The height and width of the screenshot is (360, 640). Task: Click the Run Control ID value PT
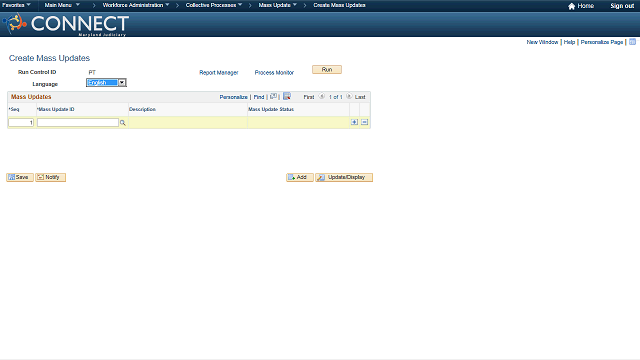coord(92,72)
